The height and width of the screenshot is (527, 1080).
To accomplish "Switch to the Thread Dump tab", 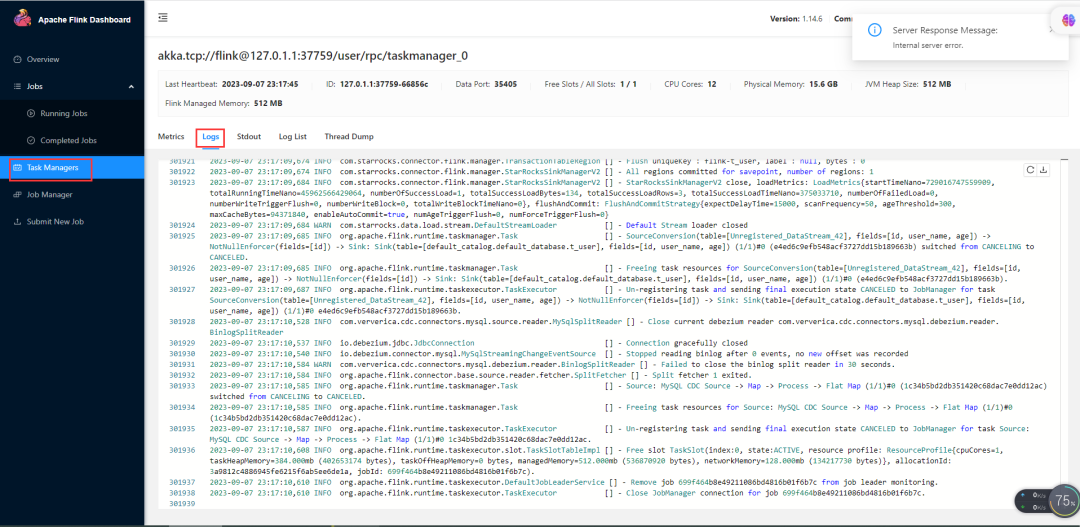I will click(349, 136).
